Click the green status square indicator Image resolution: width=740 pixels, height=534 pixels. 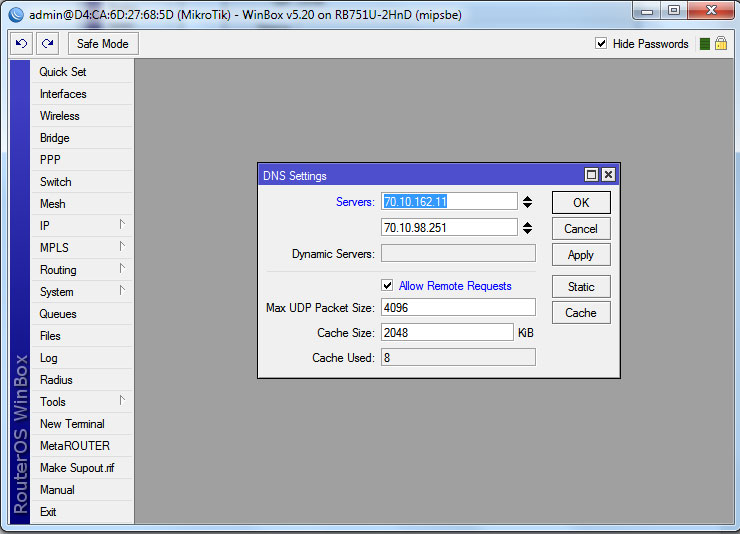click(x=704, y=44)
